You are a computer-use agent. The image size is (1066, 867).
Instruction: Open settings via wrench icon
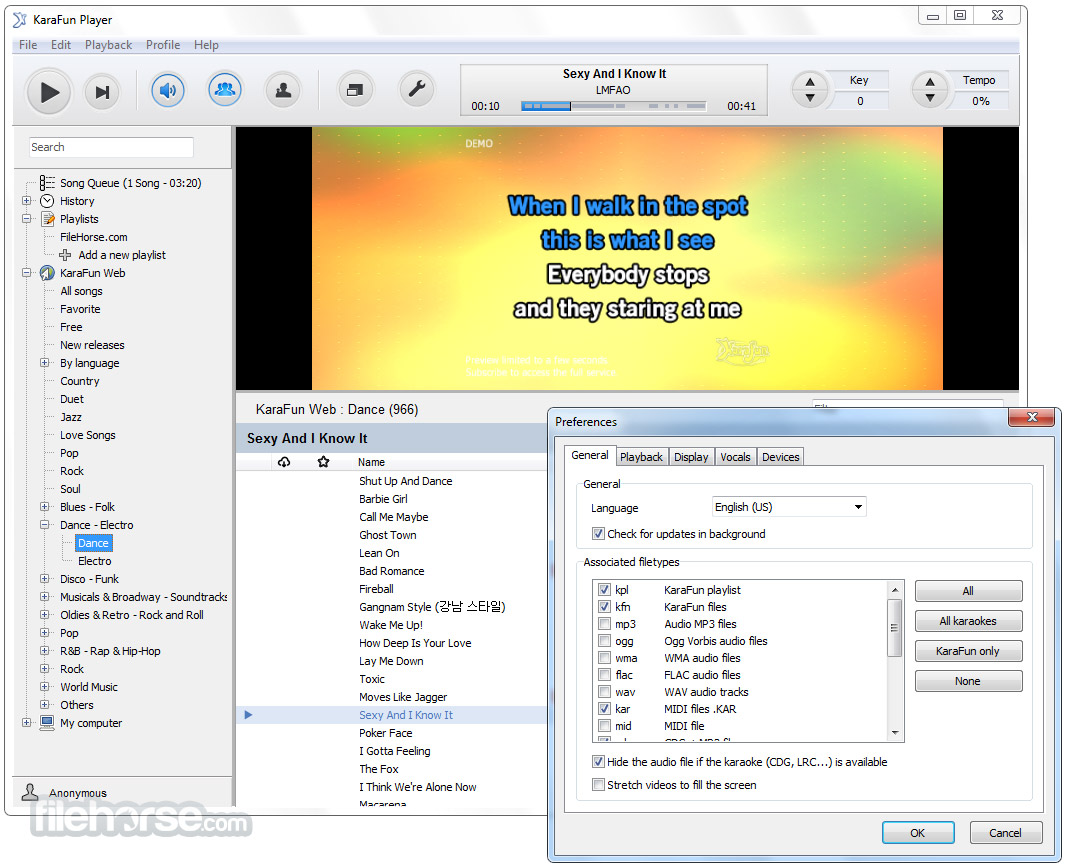click(416, 89)
